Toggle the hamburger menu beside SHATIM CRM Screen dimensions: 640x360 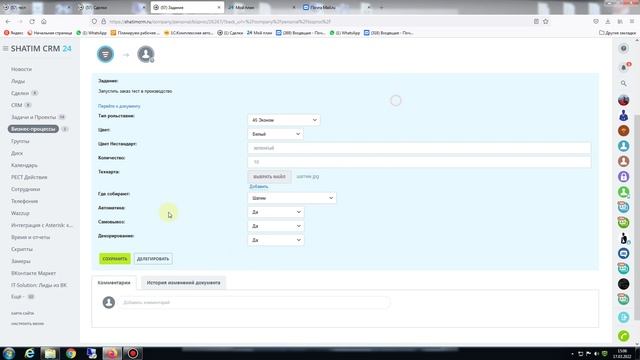pos(5,49)
